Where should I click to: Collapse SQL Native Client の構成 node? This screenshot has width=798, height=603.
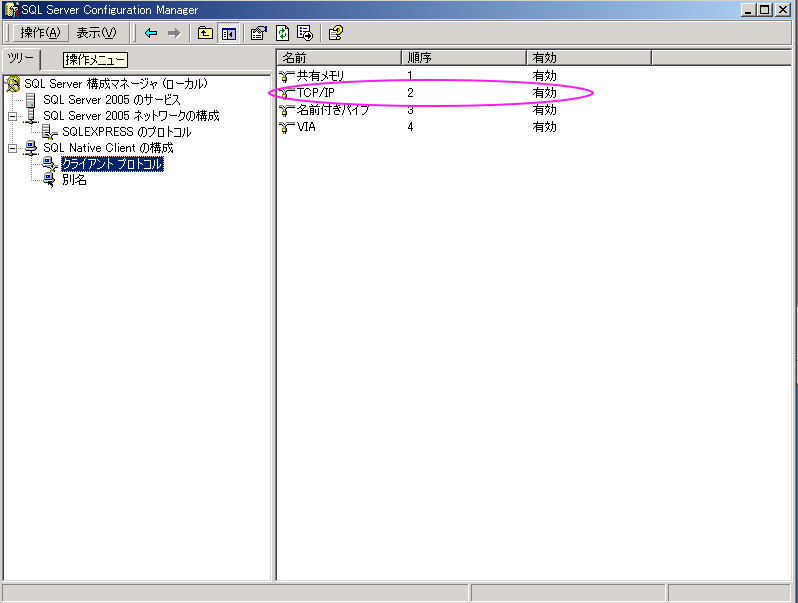pos(12,148)
